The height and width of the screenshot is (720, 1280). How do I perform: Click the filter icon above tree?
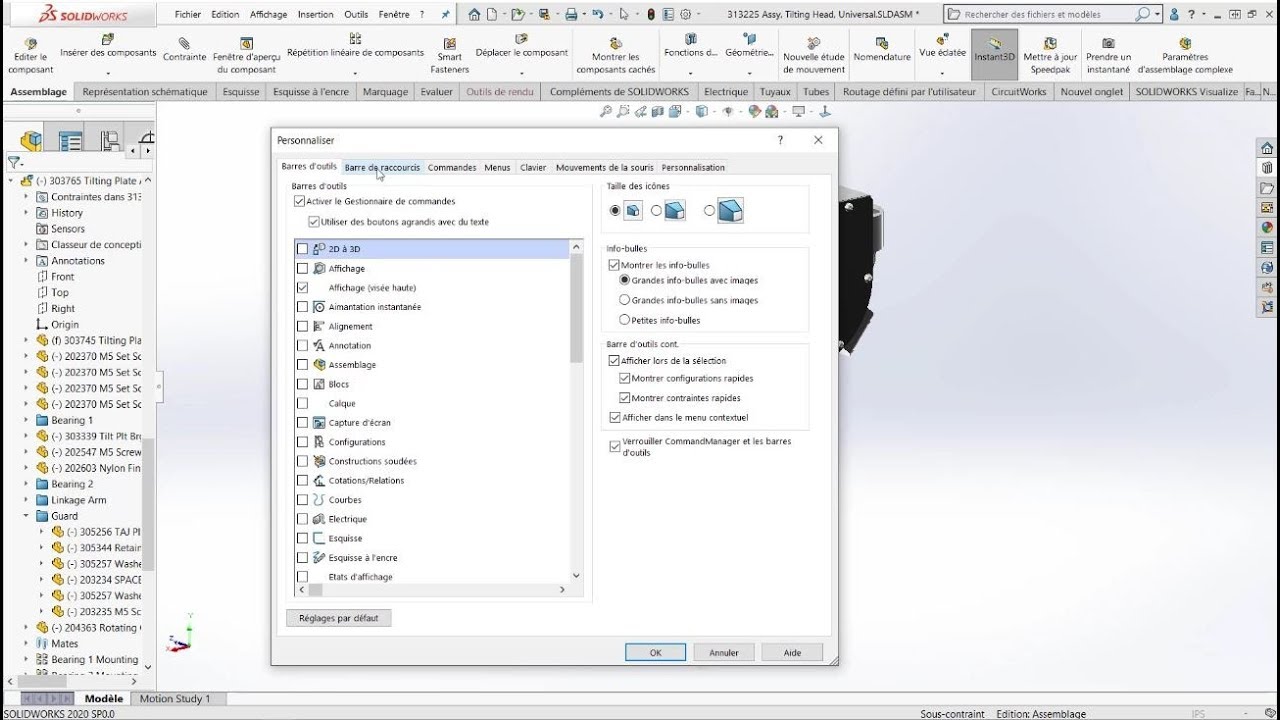point(14,162)
